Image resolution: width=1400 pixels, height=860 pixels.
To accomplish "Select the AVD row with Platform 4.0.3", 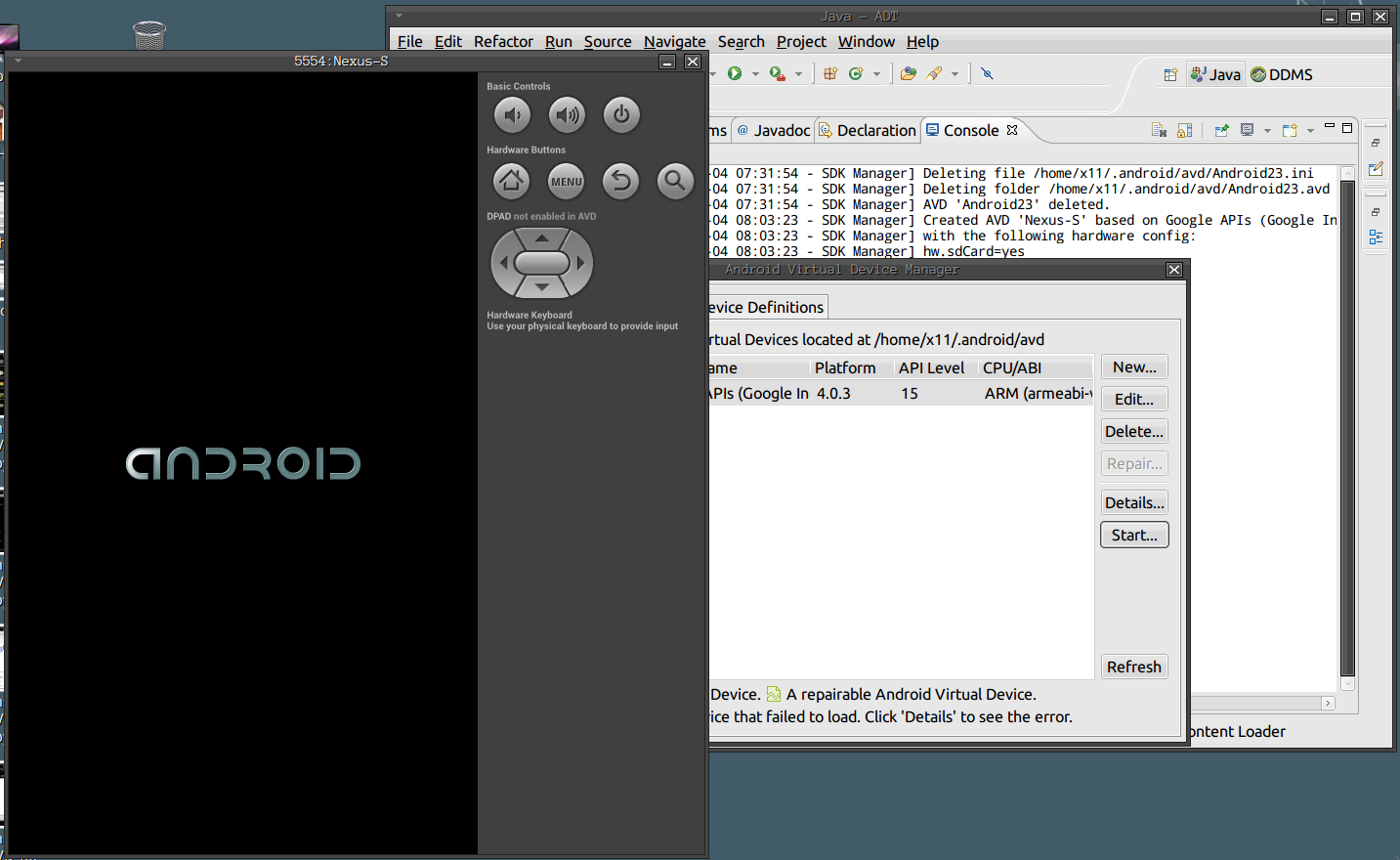I will [x=901, y=393].
